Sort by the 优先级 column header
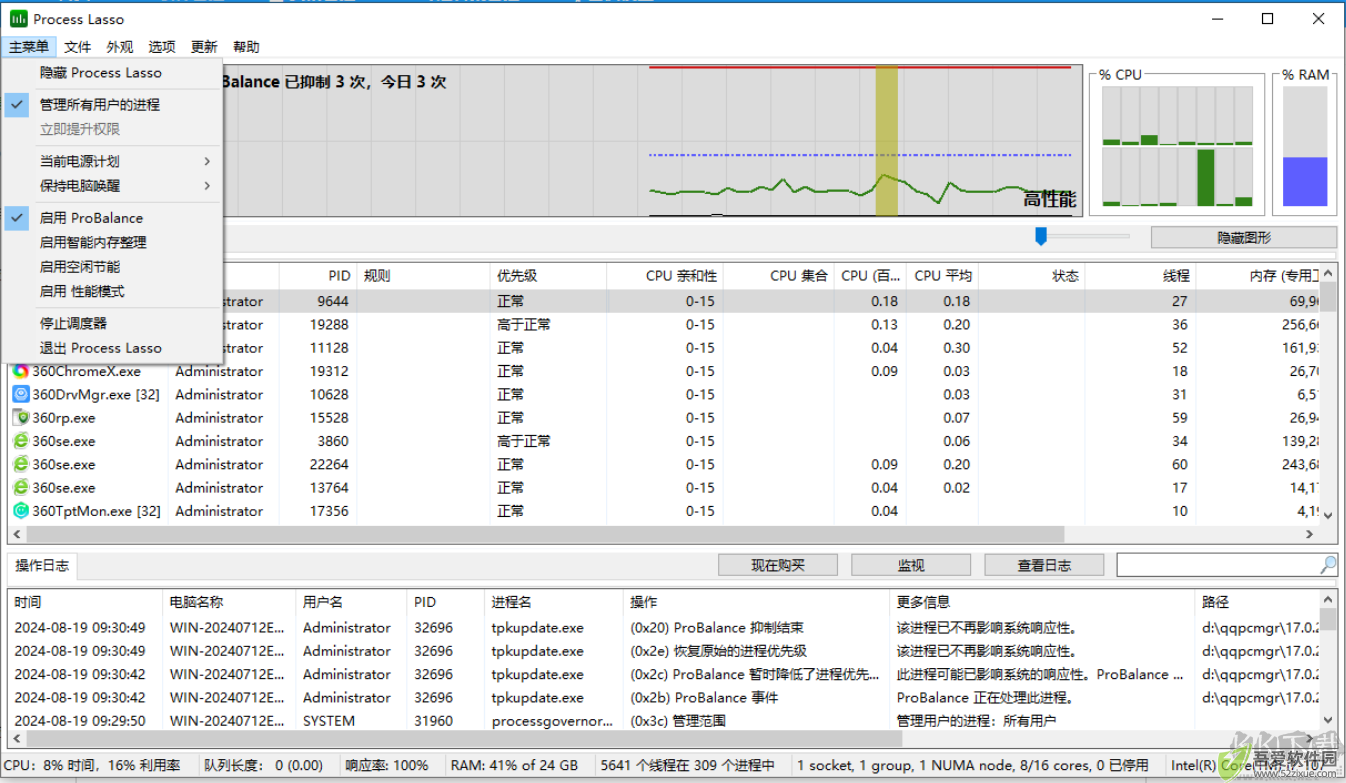The image size is (1346, 783). (x=548, y=275)
